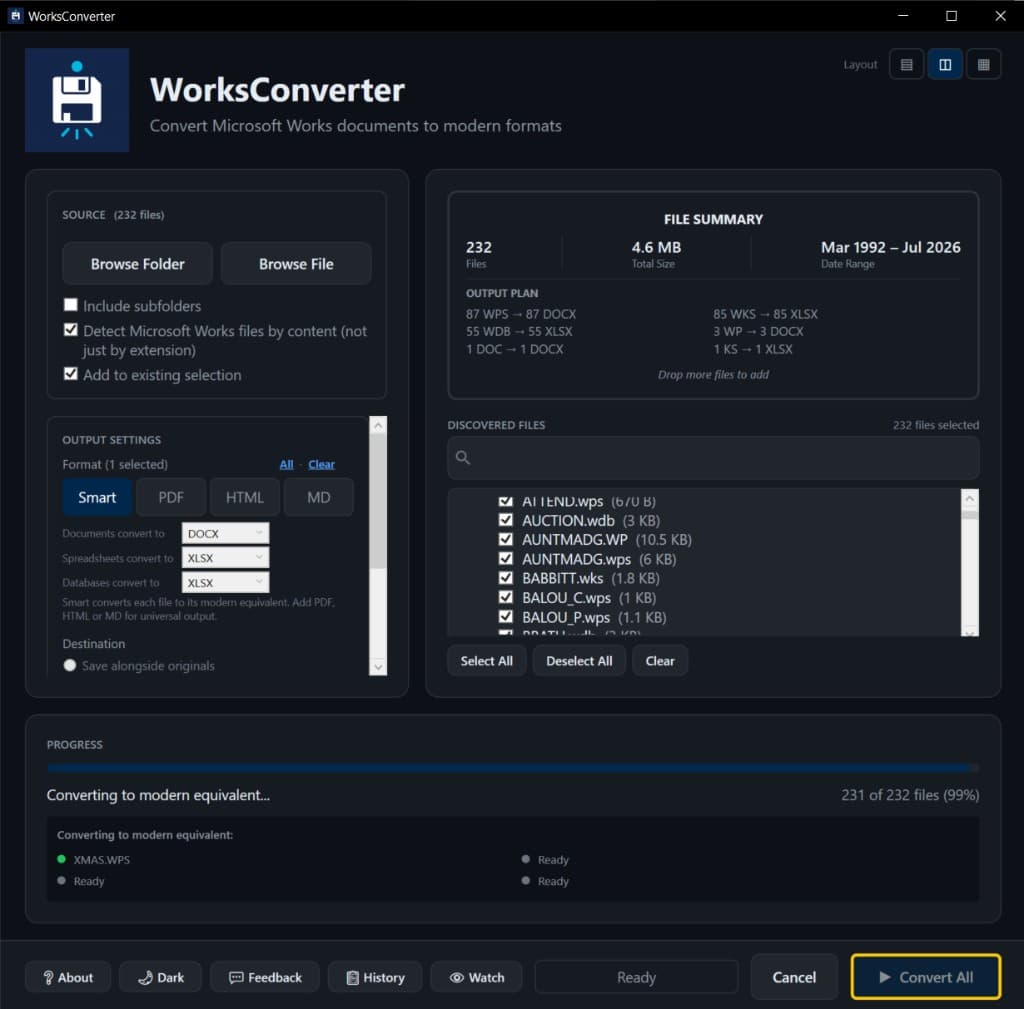Viewport: 1024px width, 1009px height.
Task: Click Drop more files to add text
Action: pyautogui.click(x=713, y=374)
